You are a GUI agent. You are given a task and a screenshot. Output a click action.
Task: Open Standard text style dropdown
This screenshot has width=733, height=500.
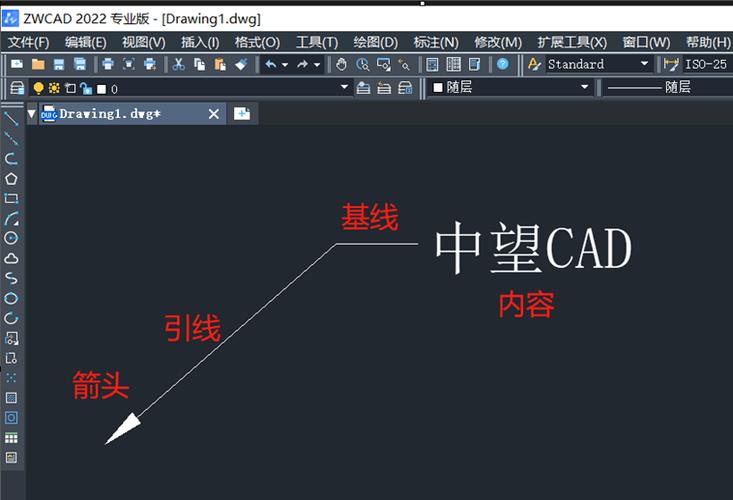pyautogui.click(x=644, y=64)
